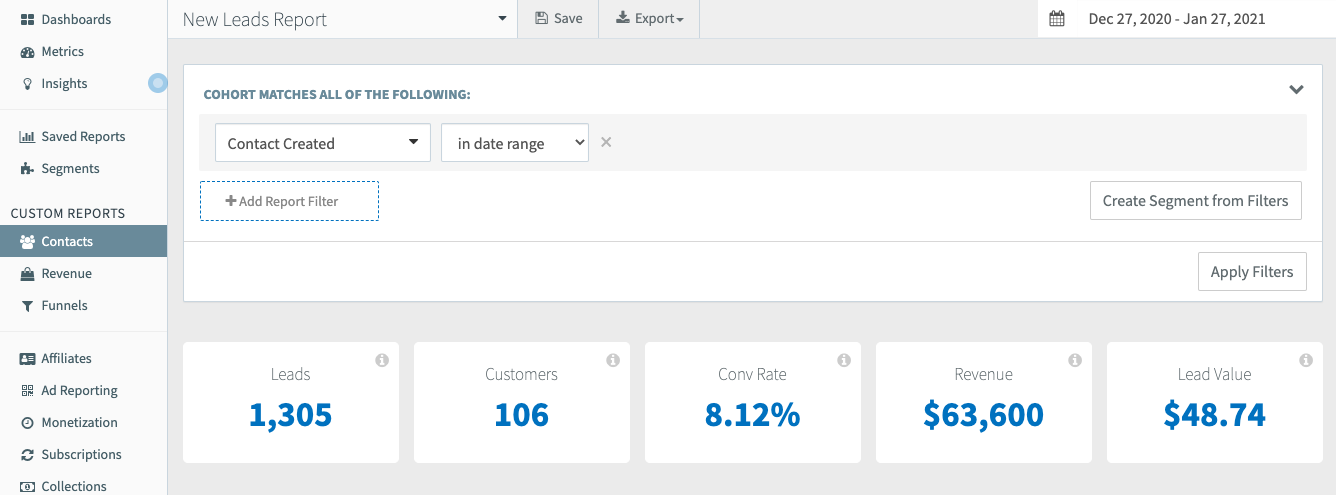Click the Customers card info icon
Image resolution: width=1336 pixels, height=495 pixels.
[x=613, y=360]
